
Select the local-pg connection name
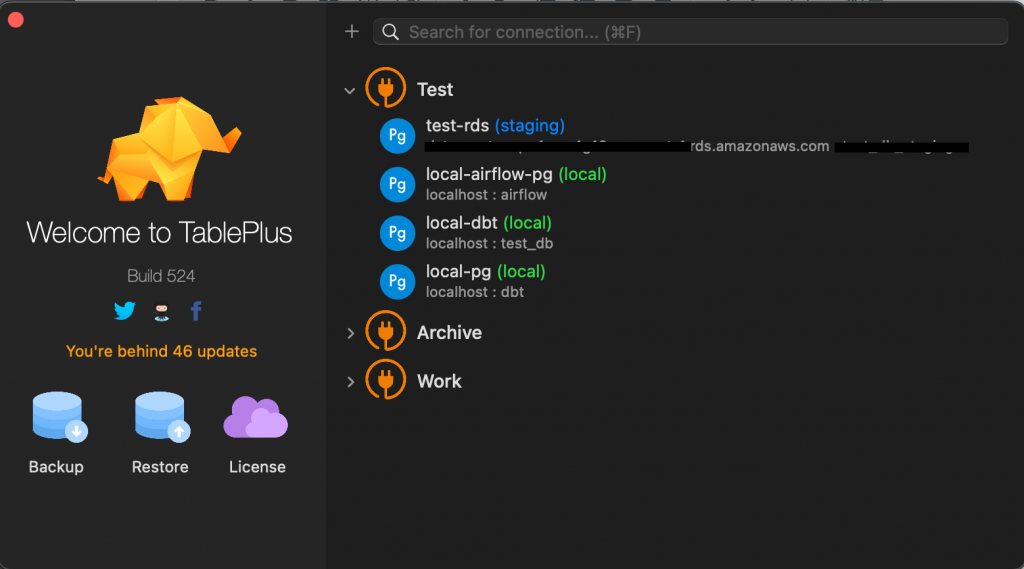458,271
